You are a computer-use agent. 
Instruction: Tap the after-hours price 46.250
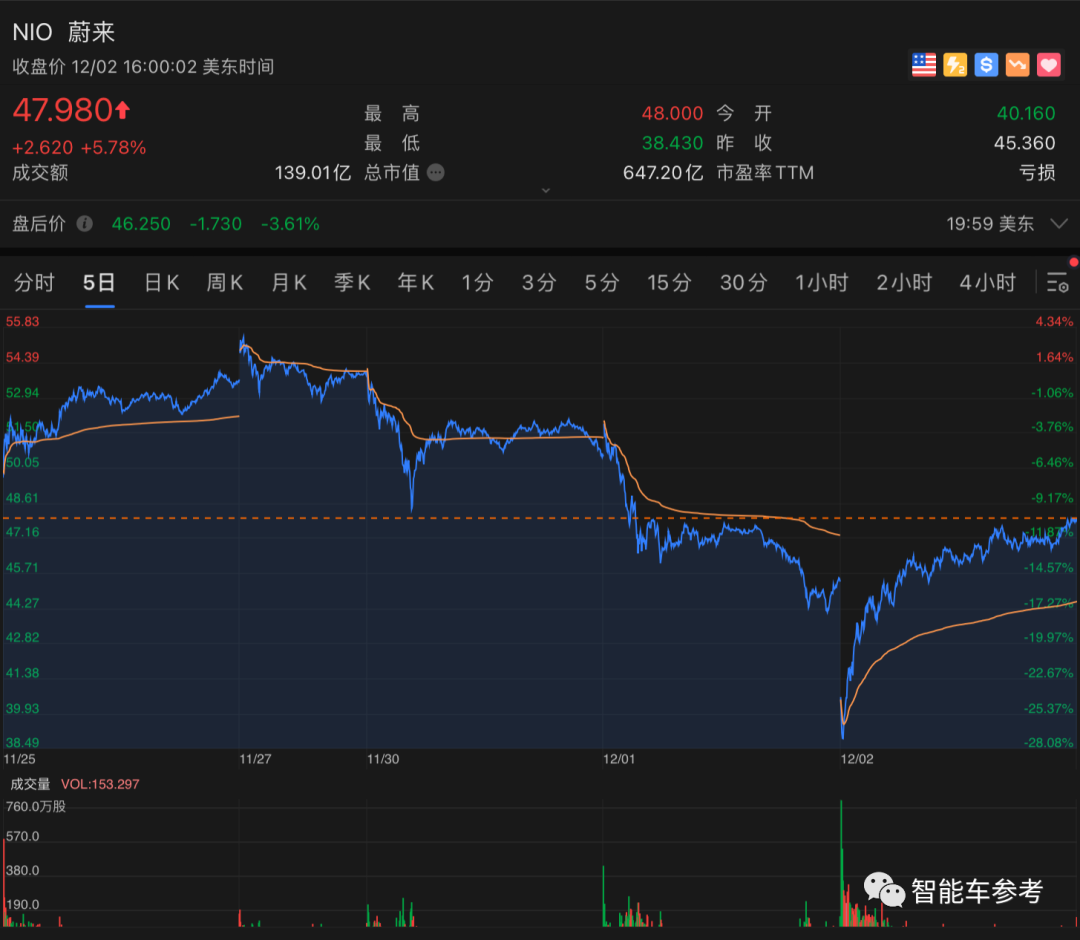[141, 224]
